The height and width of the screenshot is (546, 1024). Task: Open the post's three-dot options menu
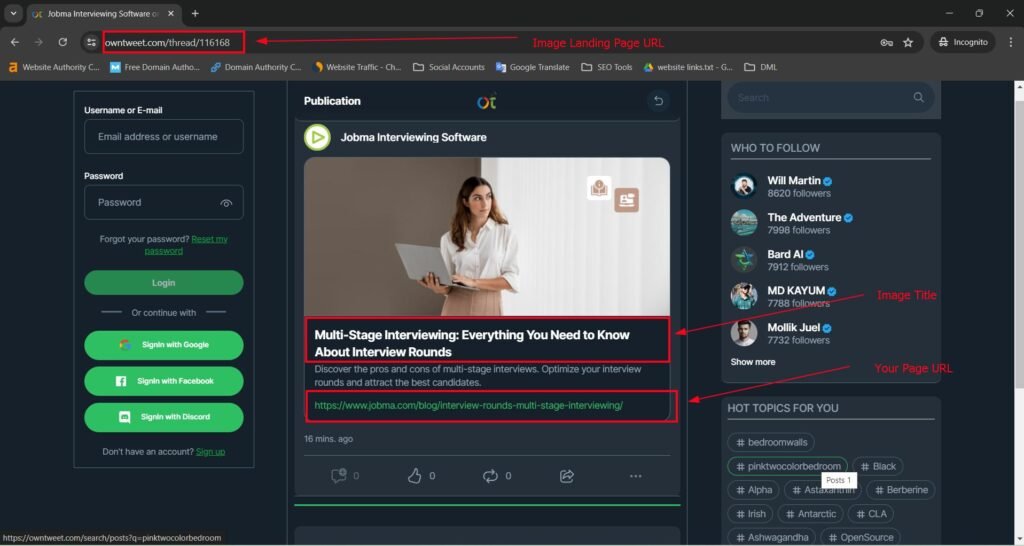tap(635, 476)
